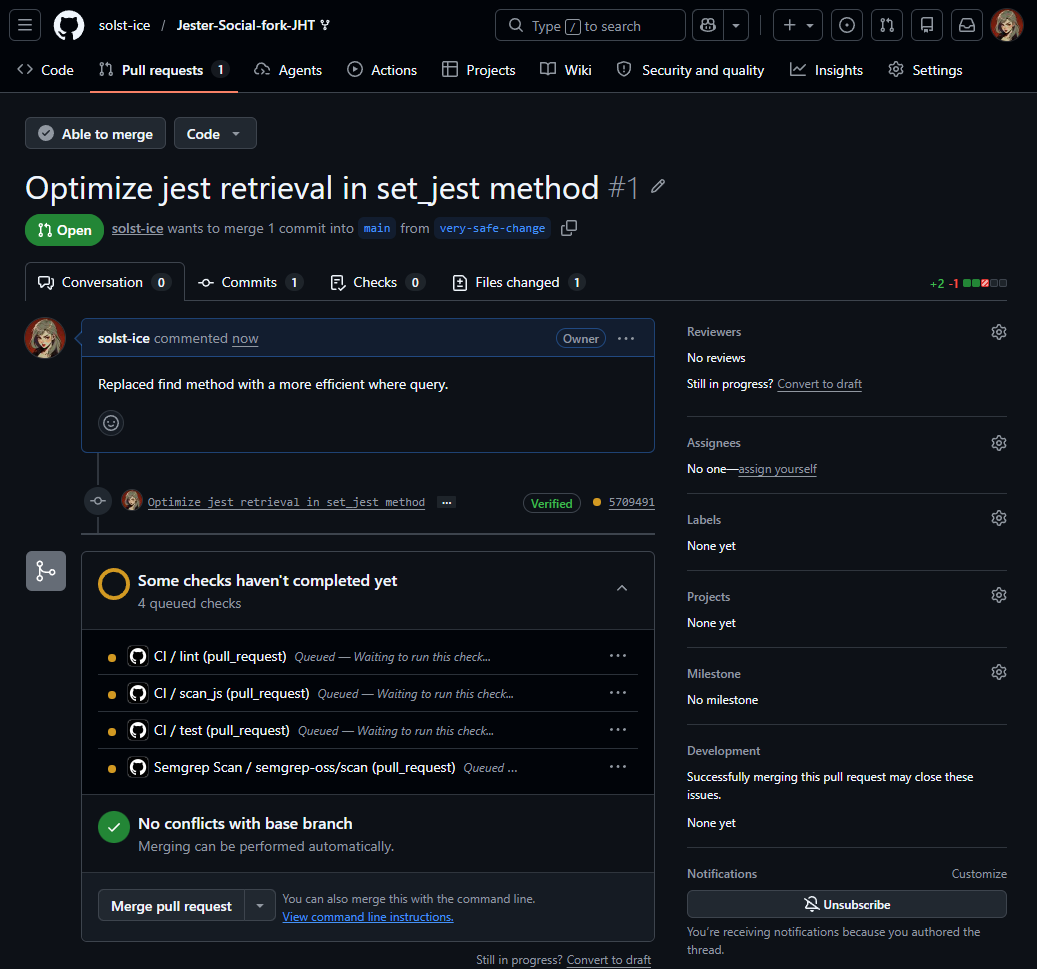Open Reviewers gear settings
This screenshot has height=969, width=1037.
(x=999, y=332)
